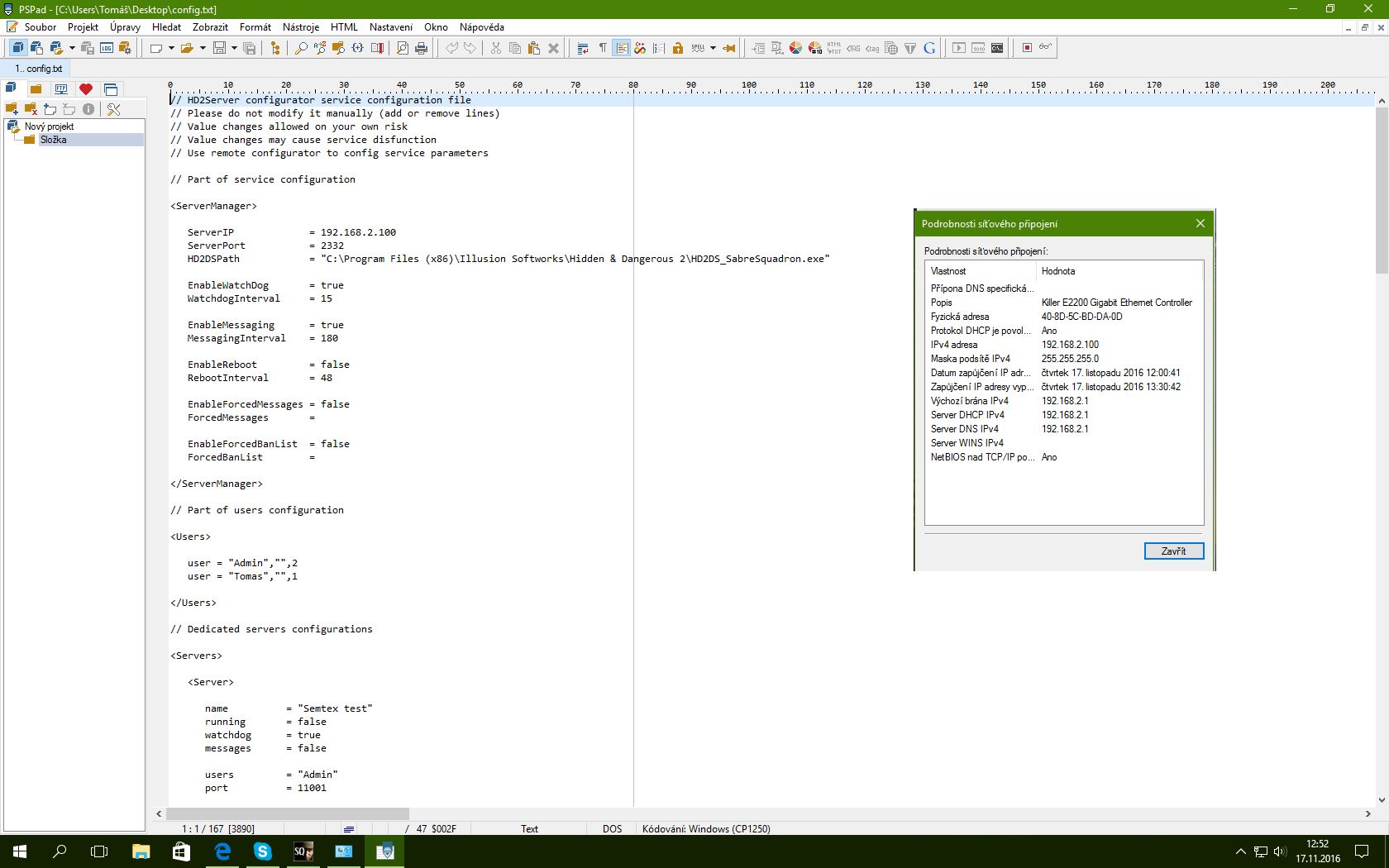This screenshot has height=868, width=1389.
Task: Show hidden system tray icons chevron
Action: 1240,851
